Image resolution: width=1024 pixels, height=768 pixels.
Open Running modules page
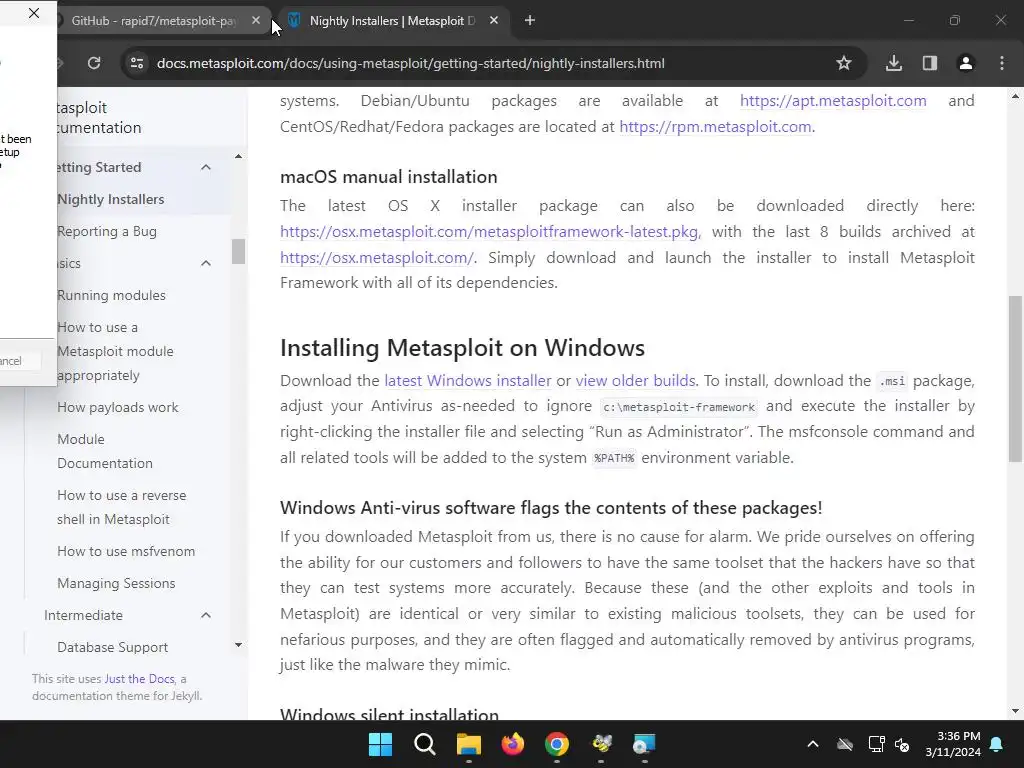[x=111, y=295]
